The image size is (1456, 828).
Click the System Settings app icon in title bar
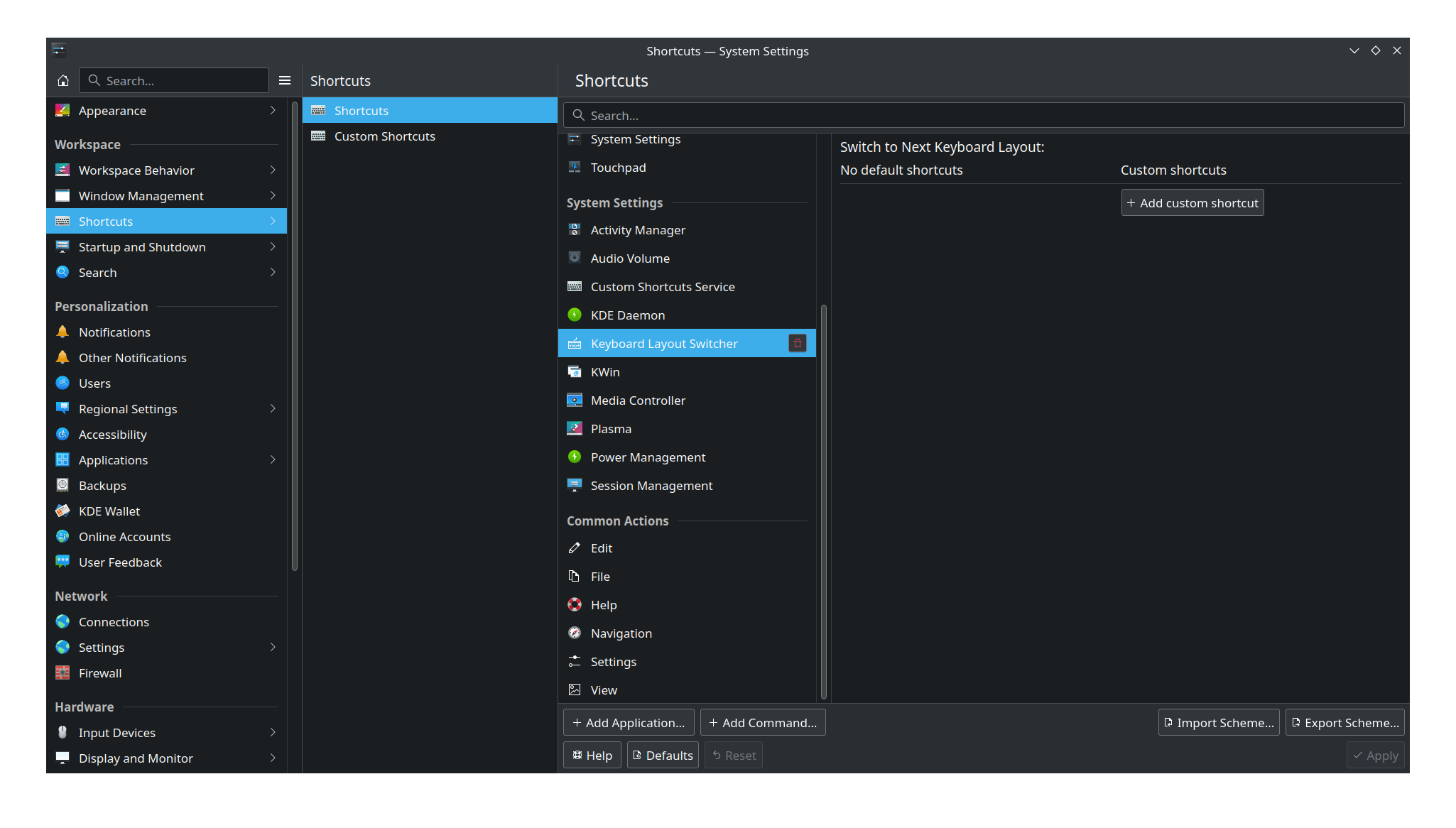click(59, 50)
